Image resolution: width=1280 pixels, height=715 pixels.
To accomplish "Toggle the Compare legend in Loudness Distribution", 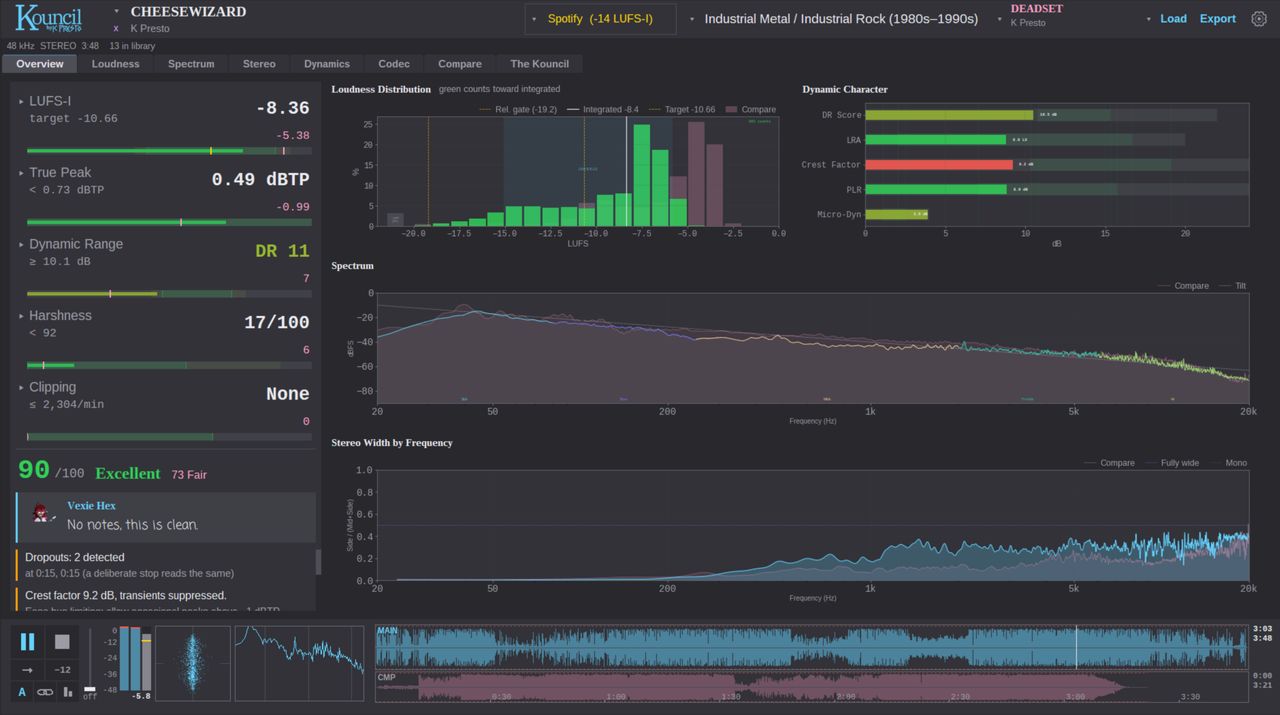I will coord(750,110).
